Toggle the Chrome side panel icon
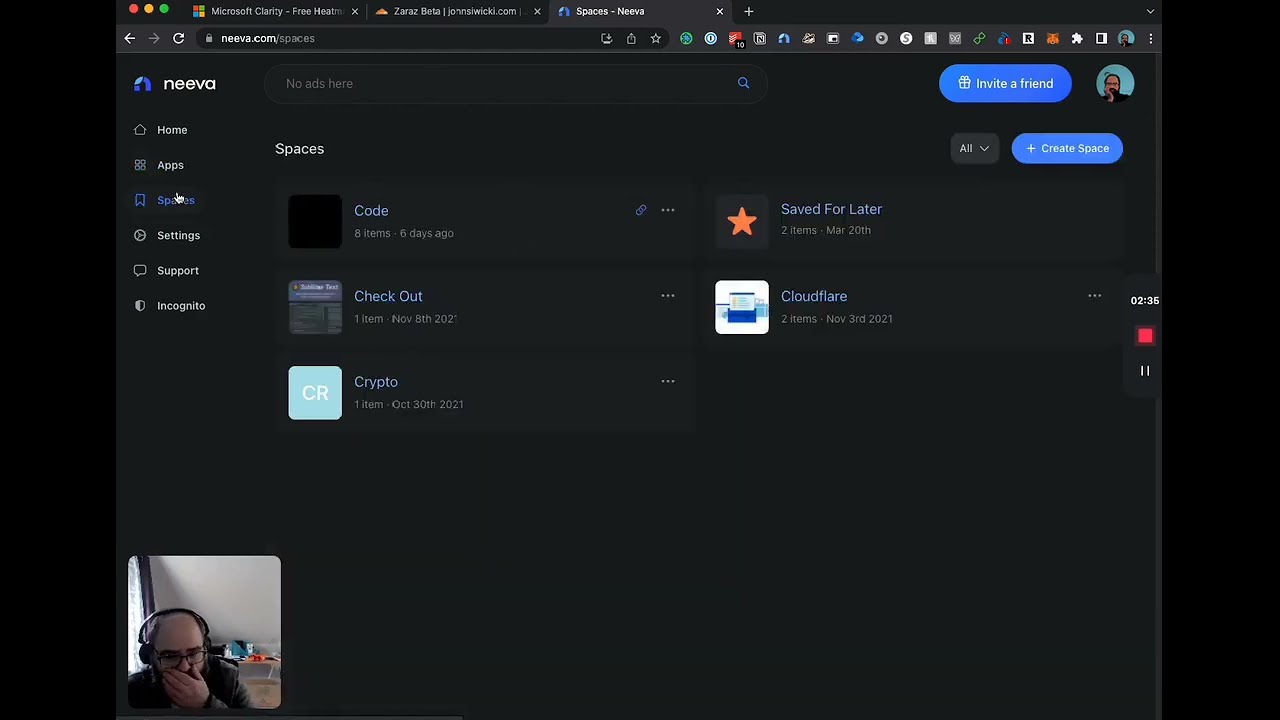Image resolution: width=1280 pixels, height=720 pixels. point(1101,38)
